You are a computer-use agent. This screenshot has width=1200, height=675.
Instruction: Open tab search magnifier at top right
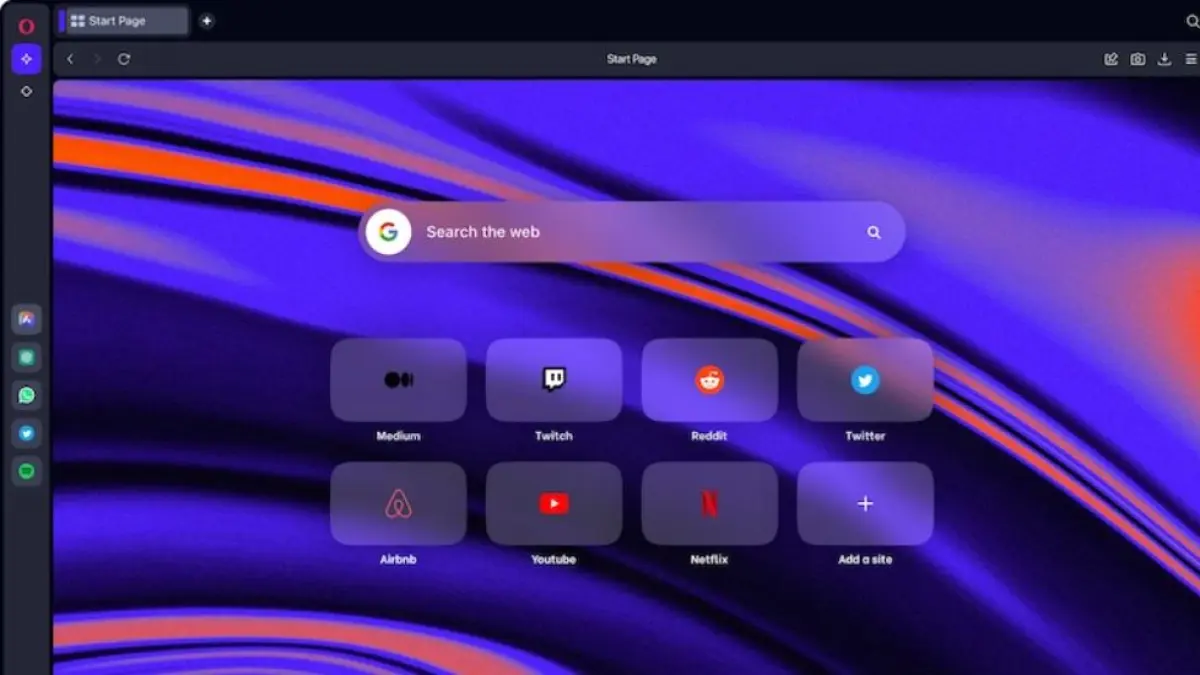1191,21
